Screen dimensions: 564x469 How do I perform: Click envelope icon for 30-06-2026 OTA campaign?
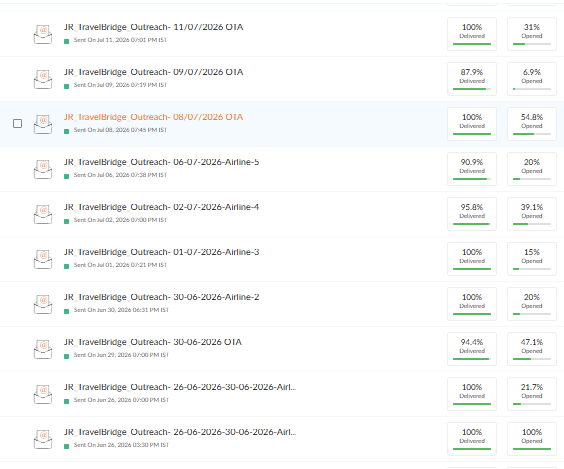pos(43,349)
